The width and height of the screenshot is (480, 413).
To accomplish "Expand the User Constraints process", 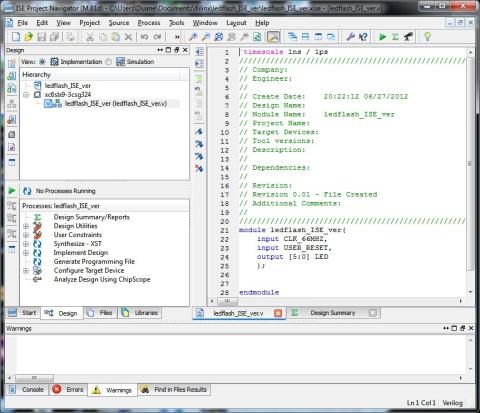I will (26, 235).
